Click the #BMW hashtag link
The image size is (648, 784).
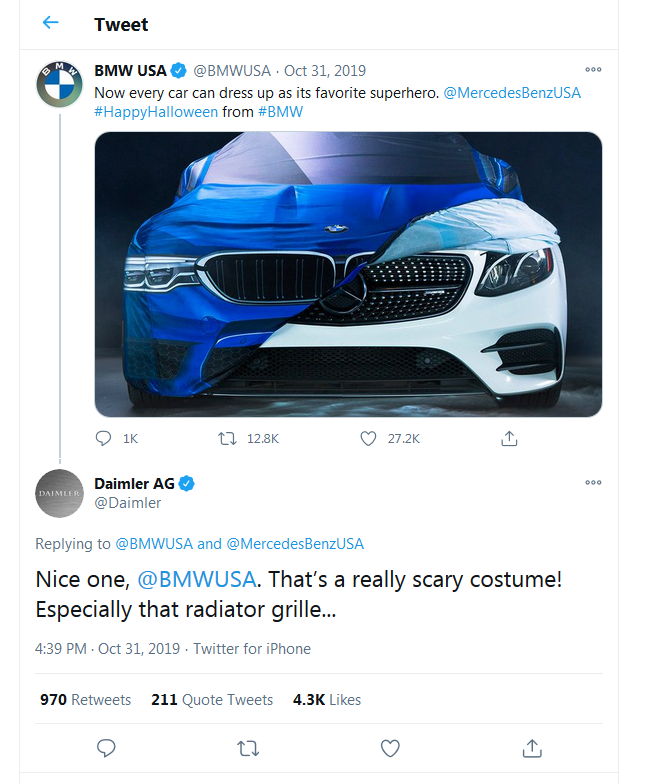coord(280,112)
